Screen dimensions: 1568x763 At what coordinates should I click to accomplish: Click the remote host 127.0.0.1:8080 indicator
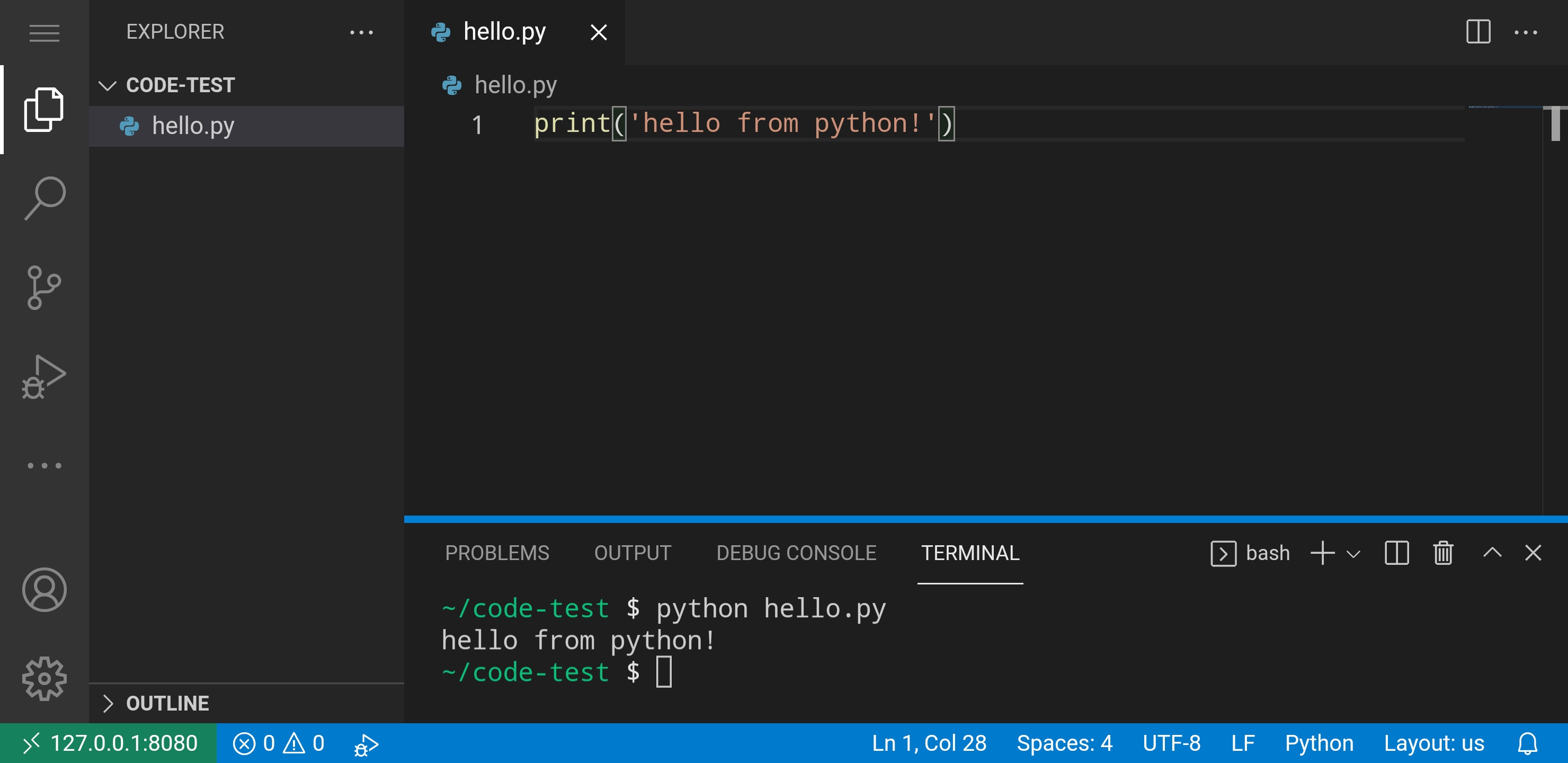pyautogui.click(x=109, y=743)
